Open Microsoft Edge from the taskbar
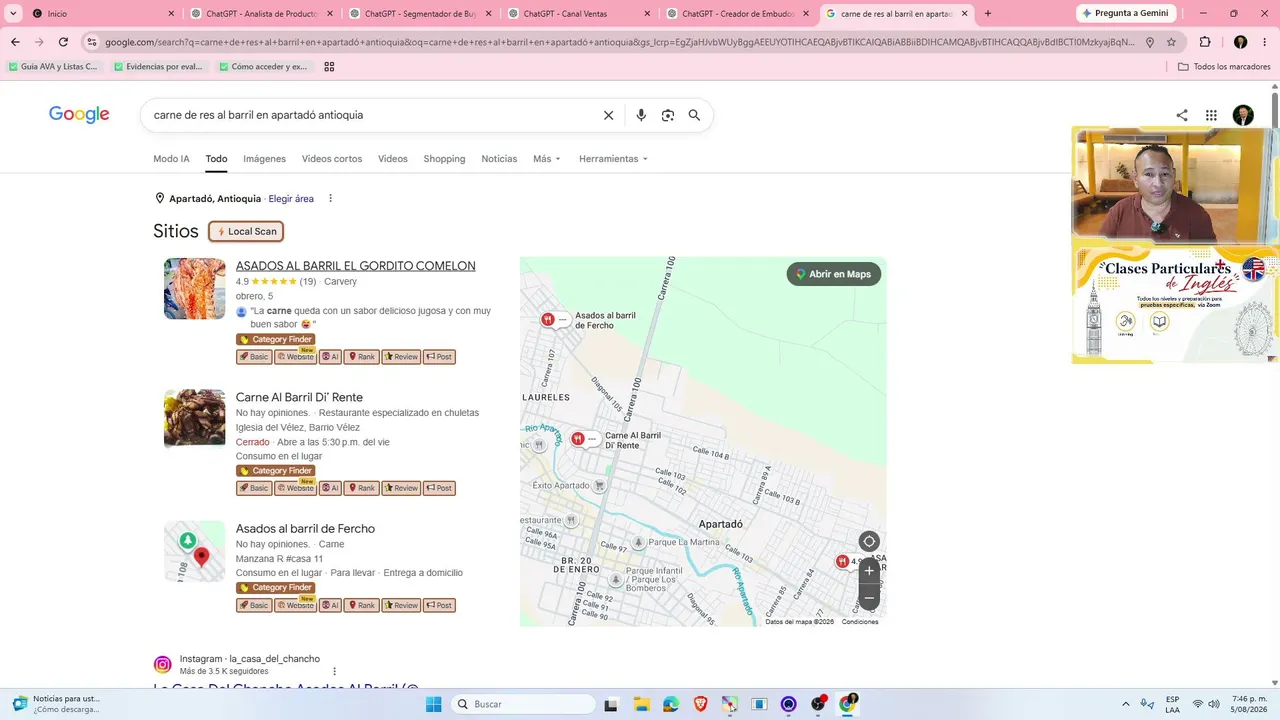Screen dimensions: 1280x720 tap(671, 704)
